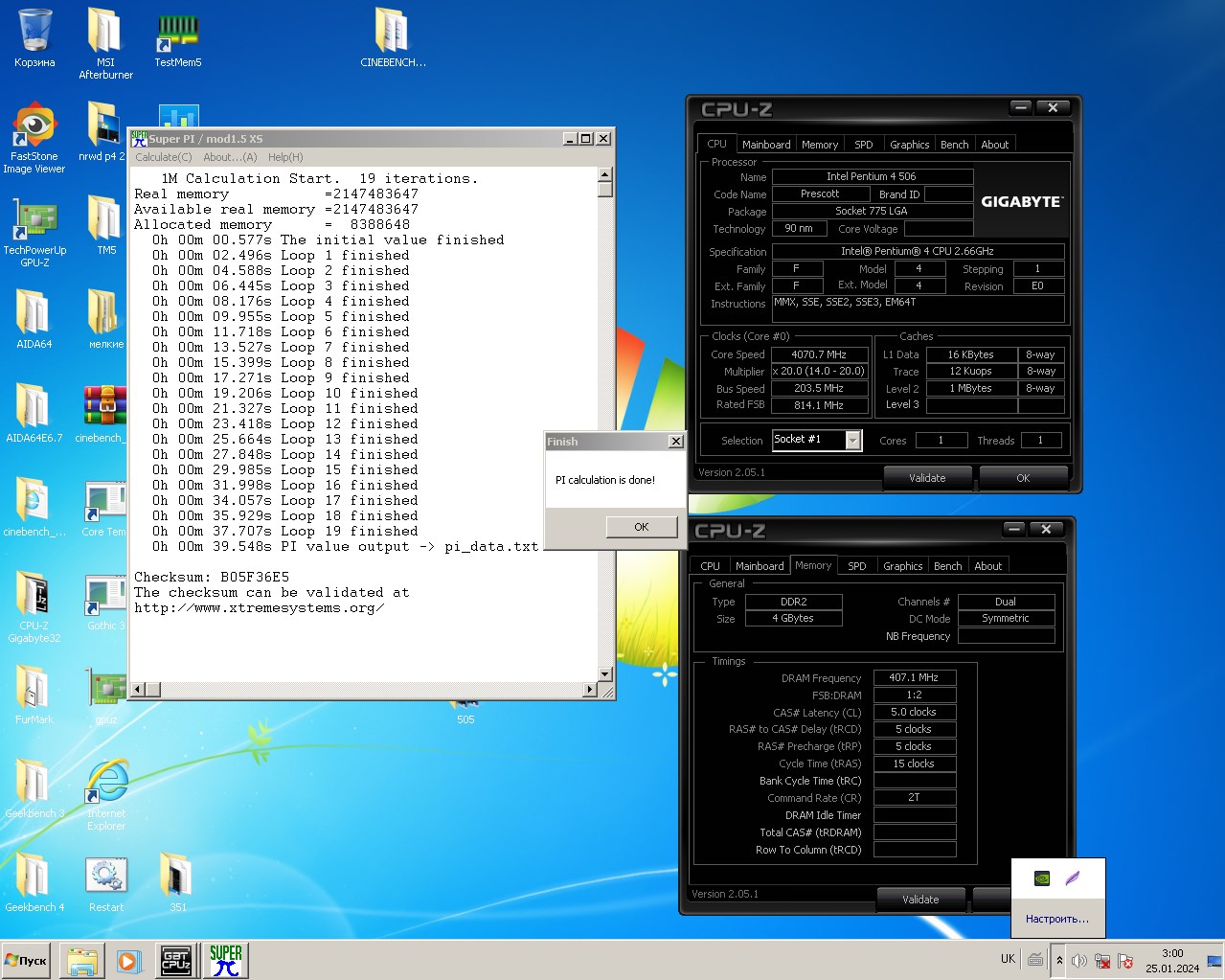
Task: Launch FastStone Image Viewer from desktop
Action: [x=34, y=137]
